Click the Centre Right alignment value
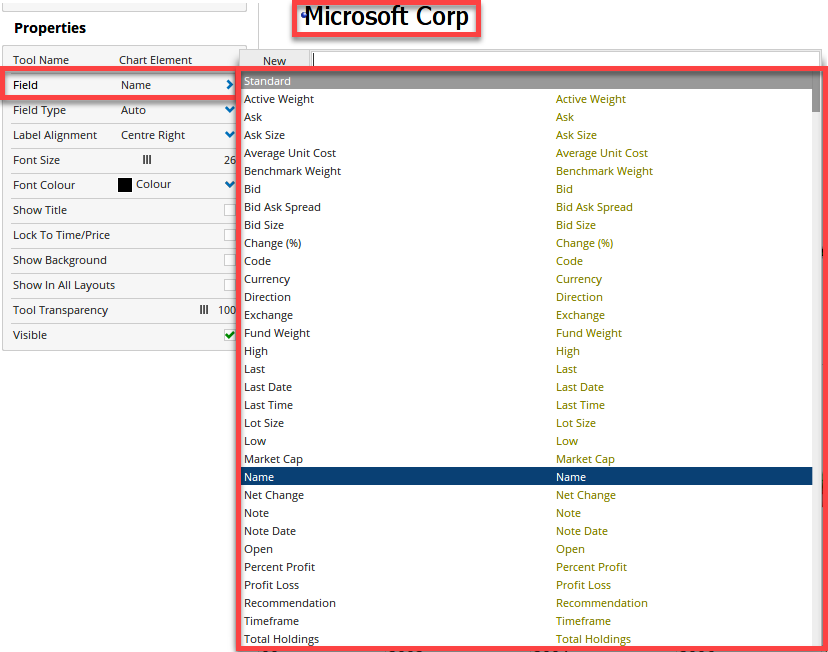This screenshot has width=828, height=652. click(153, 135)
